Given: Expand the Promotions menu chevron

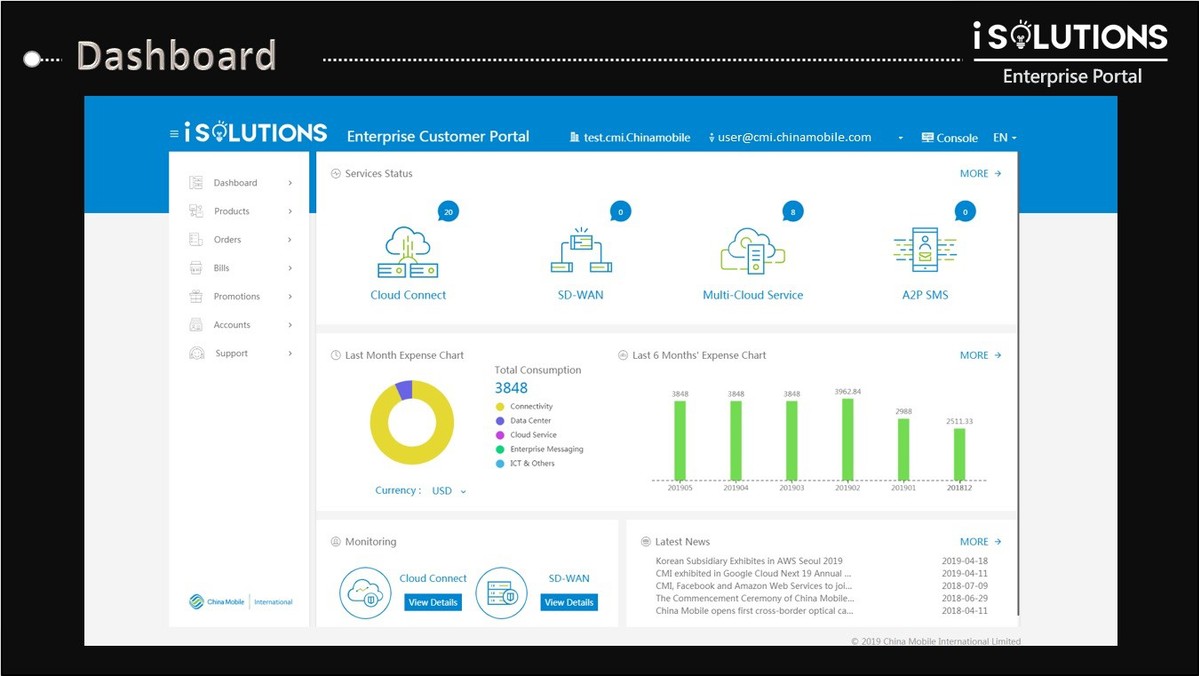Looking at the screenshot, I should point(291,296).
